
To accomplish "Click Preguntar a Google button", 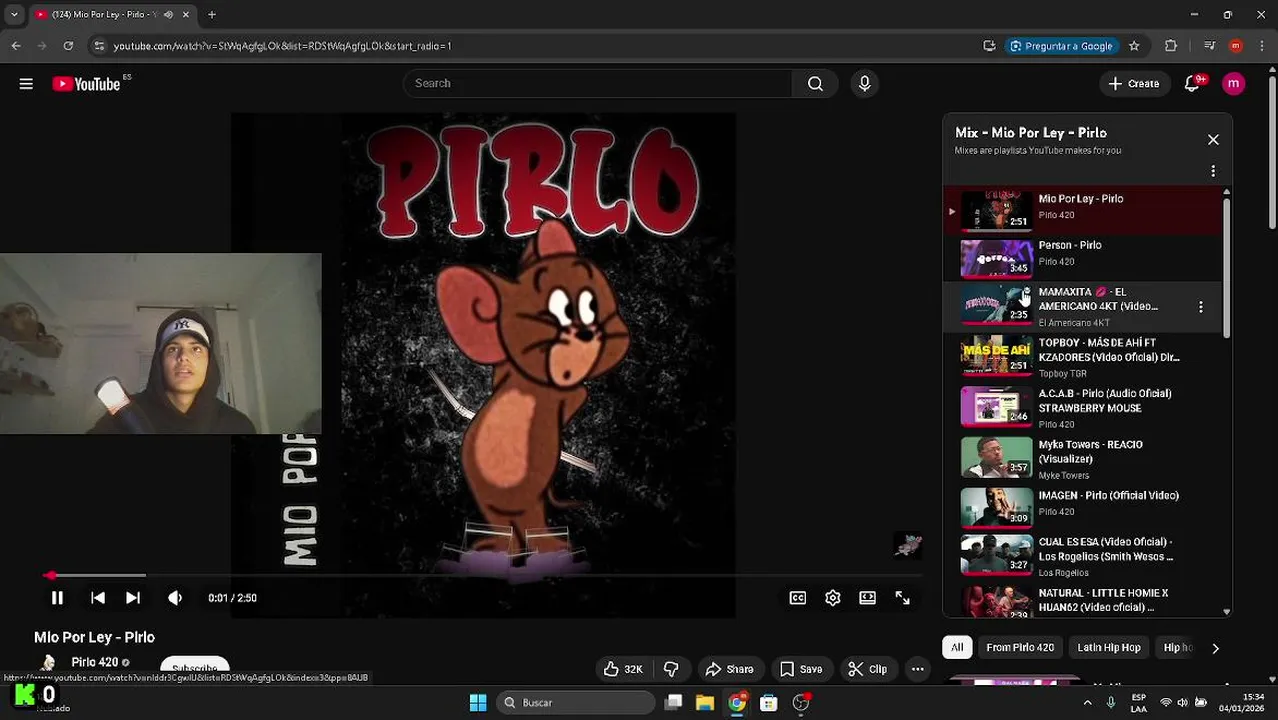I will coord(1061,46).
